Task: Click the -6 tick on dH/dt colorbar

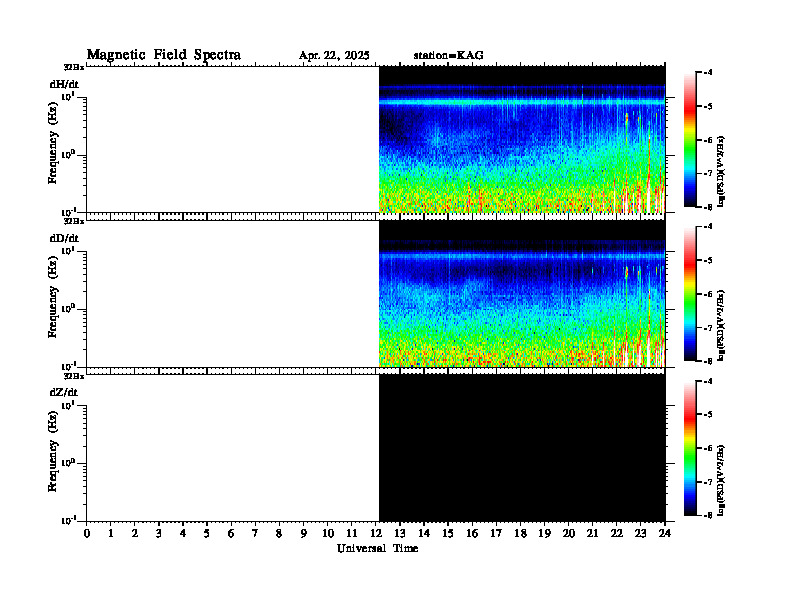Action: coord(709,140)
